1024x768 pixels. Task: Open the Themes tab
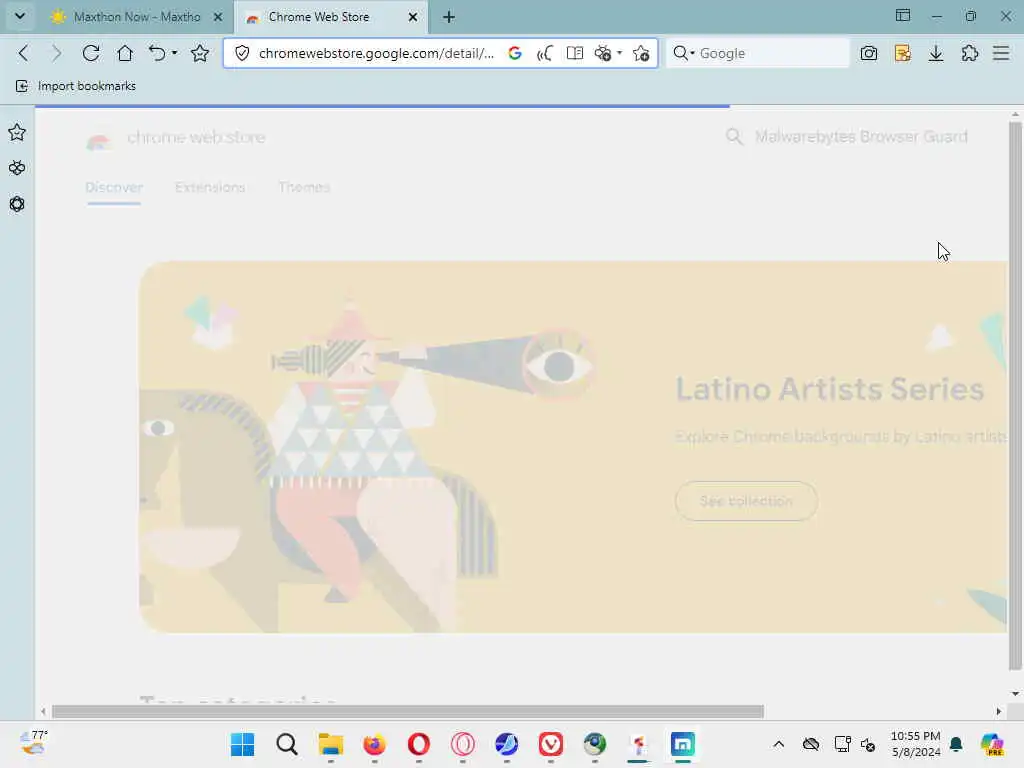(x=304, y=187)
